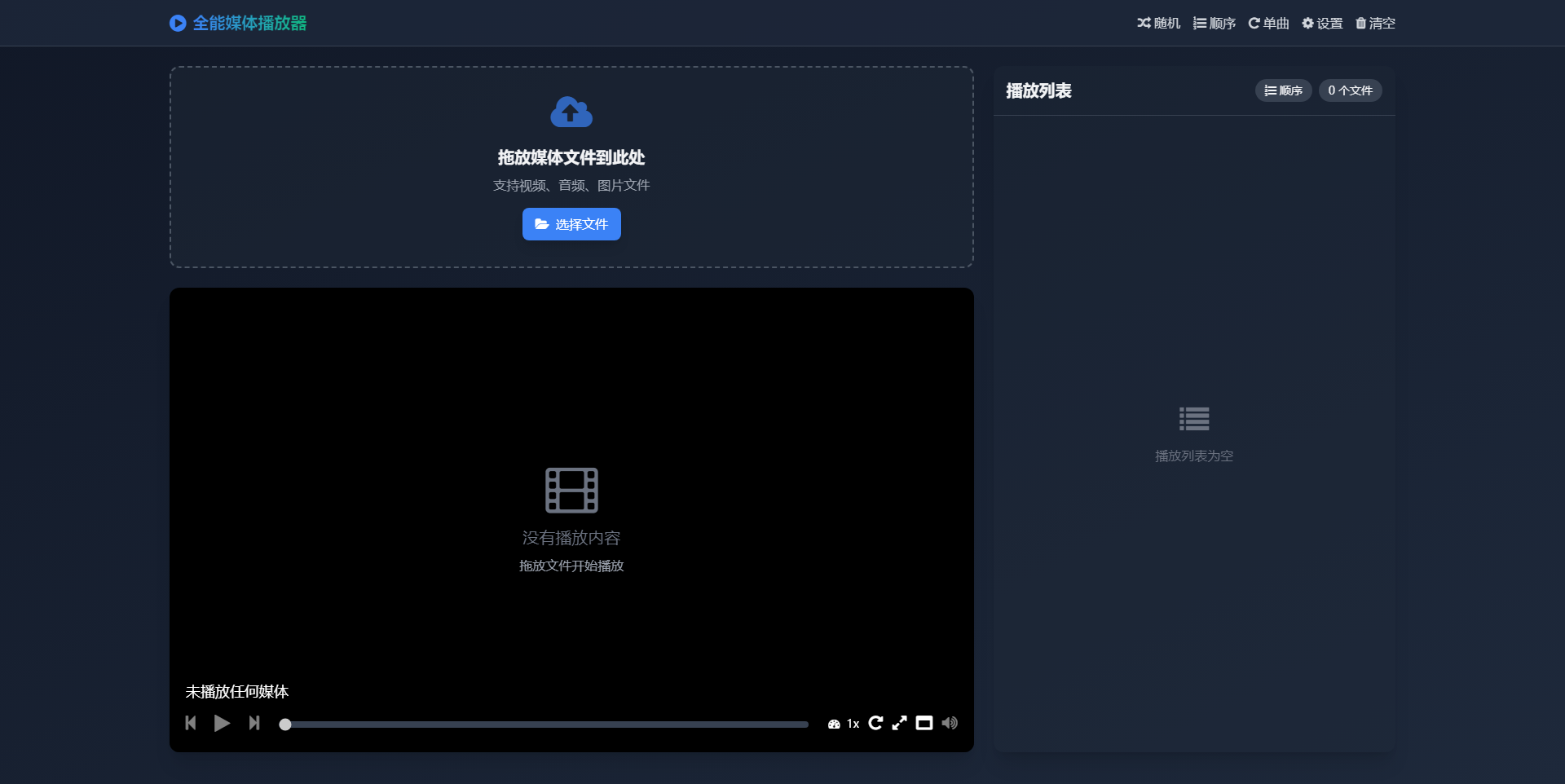This screenshot has height=784, width=1565.
Task: Enable 随机 shuffle mode in header
Action: [x=1158, y=24]
